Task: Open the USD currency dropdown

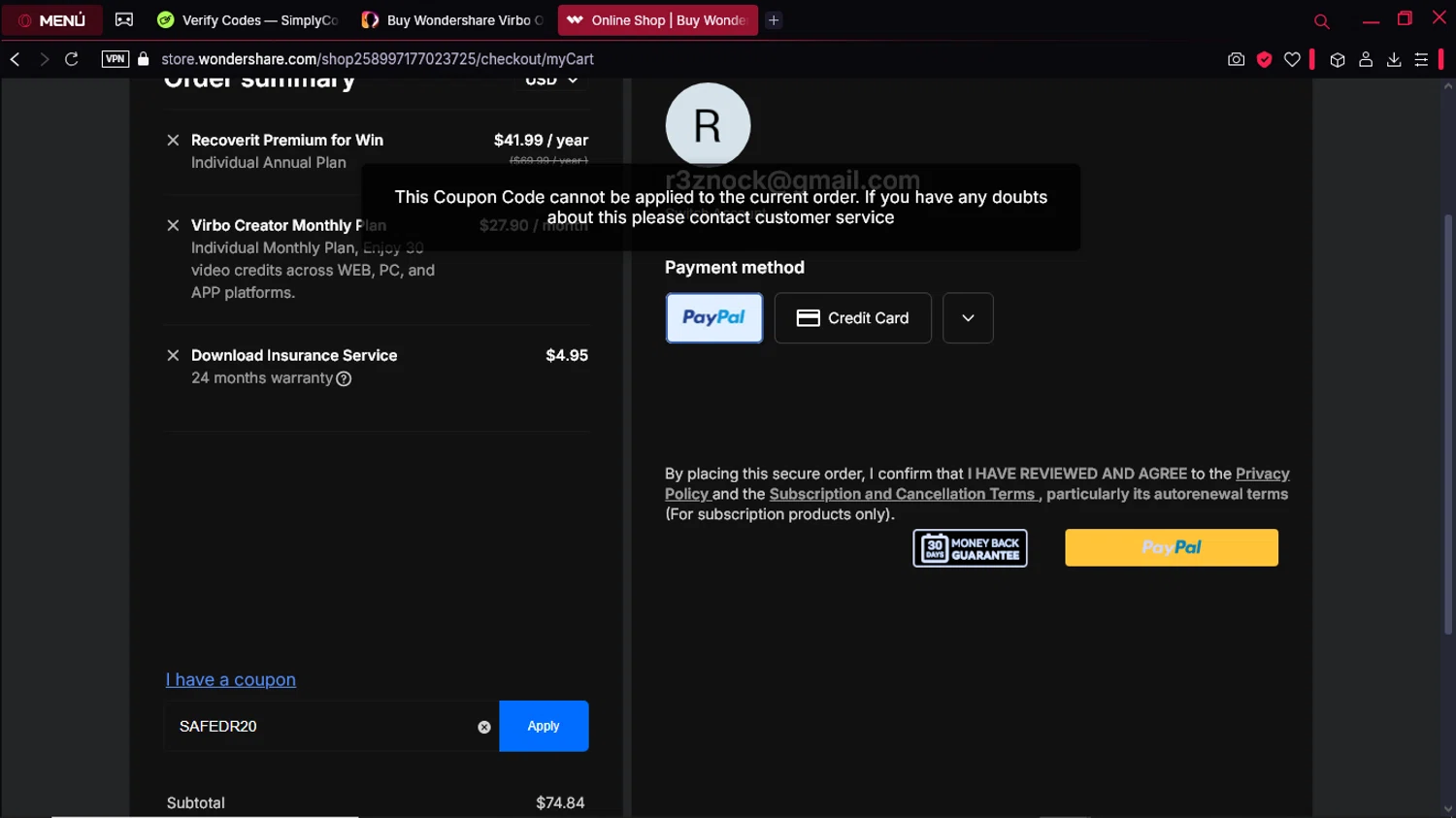Action: (x=551, y=81)
